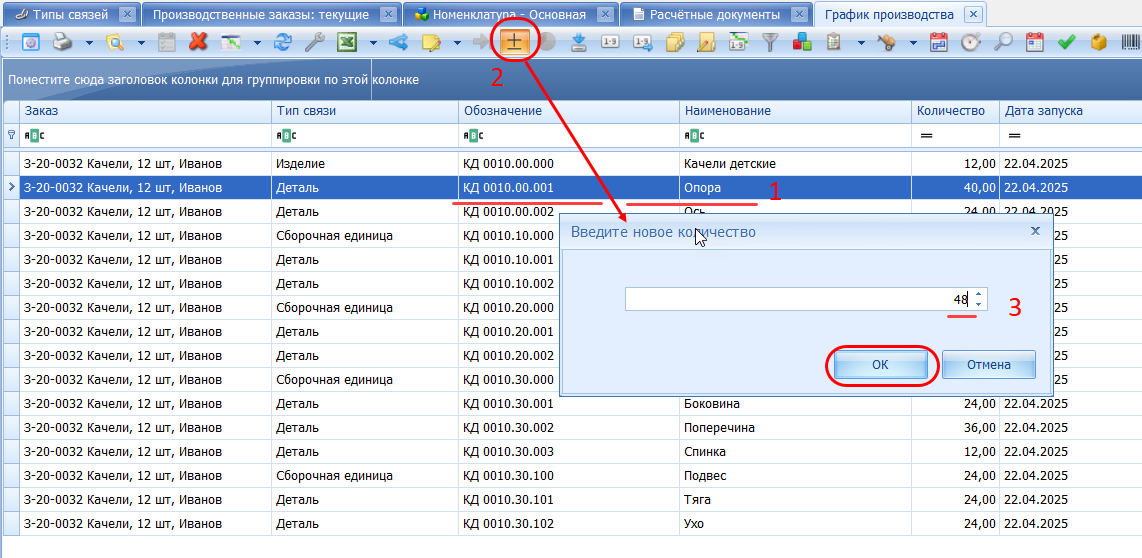Click the Excel export icon
Viewport: 1142px width, 558px height.
tap(347, 43)
